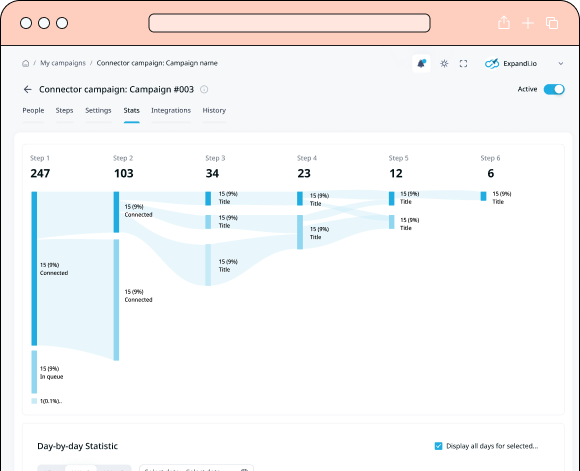Image resolution: width=580 pixels, height=471 pixels.
Task: Toggle the Active campaign switch
Action: (554, 89)
